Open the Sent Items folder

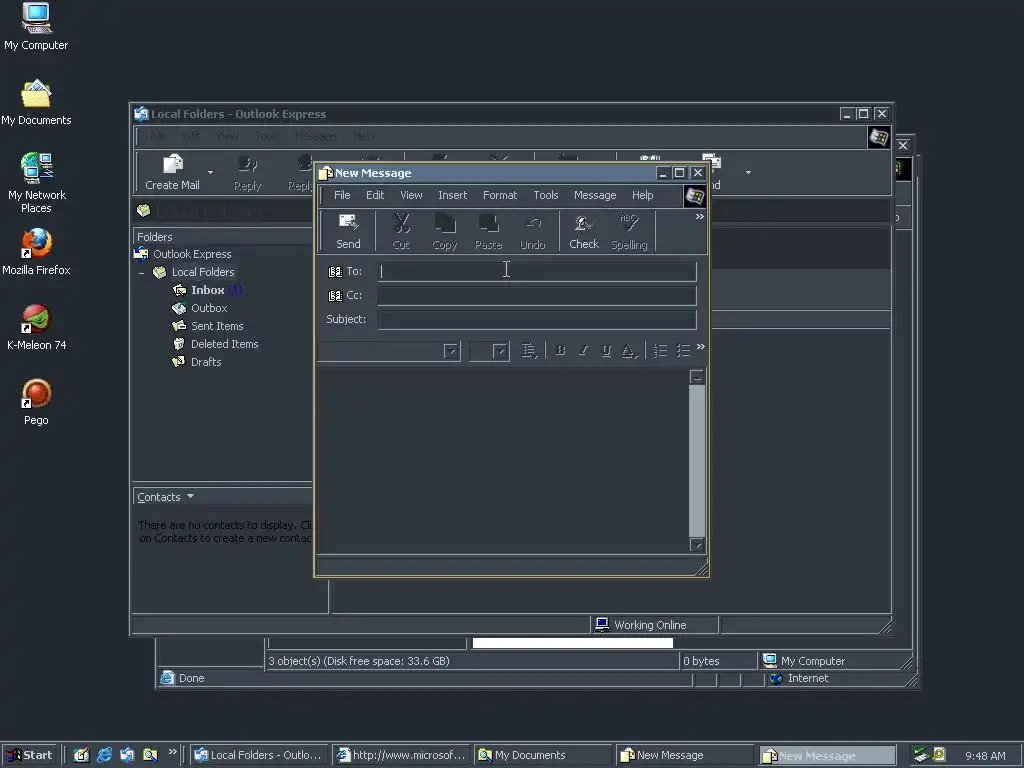coord(216,326)
